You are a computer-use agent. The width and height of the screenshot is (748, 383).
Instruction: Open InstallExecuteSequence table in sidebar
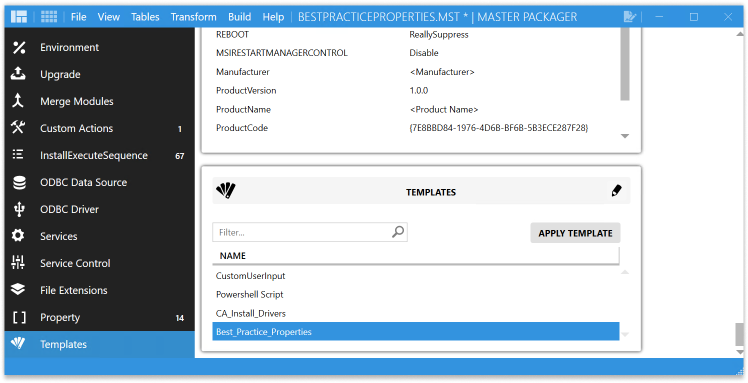[x=100, y=155]
